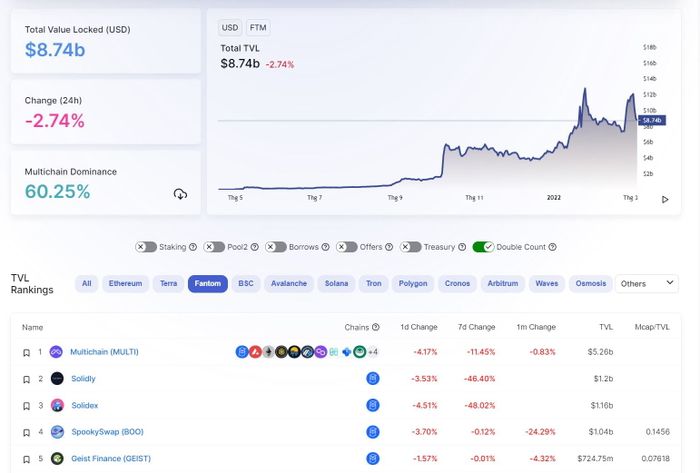Select the Terra chain tab
Image resolution: width=700 pixels, height=473 pixels.
(x=168, y=284)
